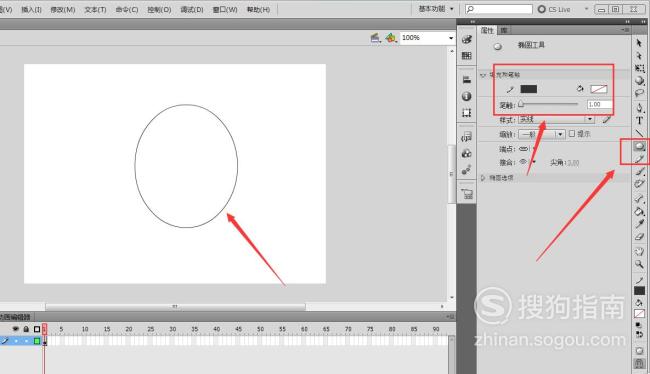The height and width of the screenshot is (374, 650).
Task: Select the Lasso tool
Action: point(639,94)
